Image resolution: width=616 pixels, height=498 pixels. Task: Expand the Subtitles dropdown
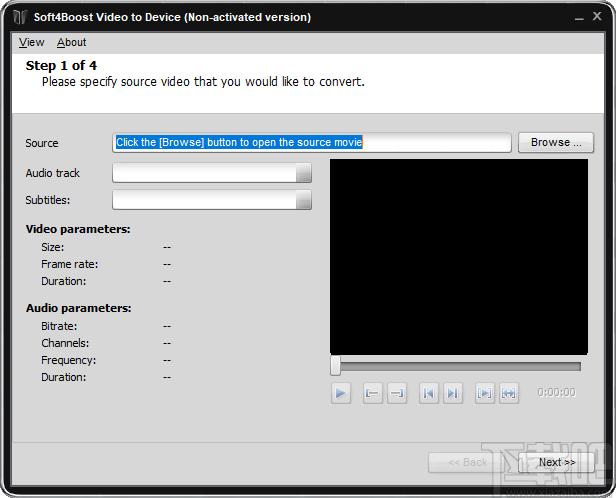pos(304,200)
